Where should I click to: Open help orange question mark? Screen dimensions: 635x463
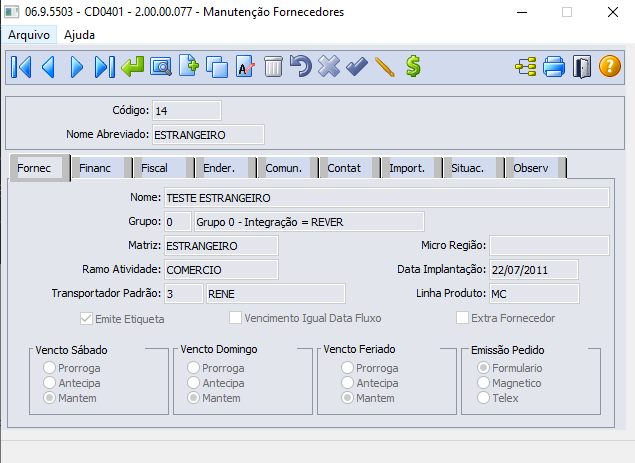609,66
